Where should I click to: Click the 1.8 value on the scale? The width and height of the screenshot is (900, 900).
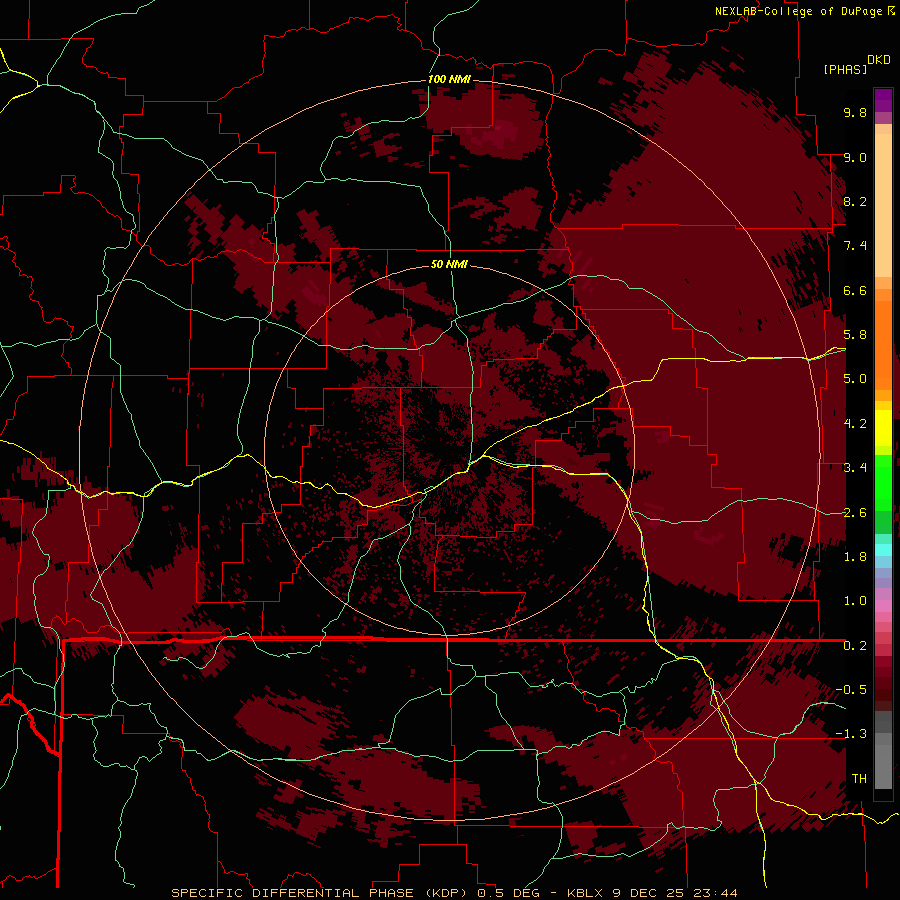(855, 557)
